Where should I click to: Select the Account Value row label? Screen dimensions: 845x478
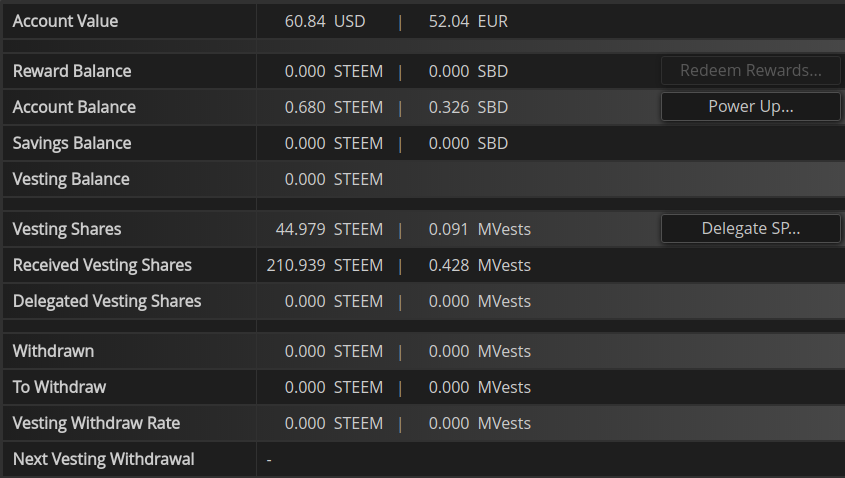pos(65,21)
